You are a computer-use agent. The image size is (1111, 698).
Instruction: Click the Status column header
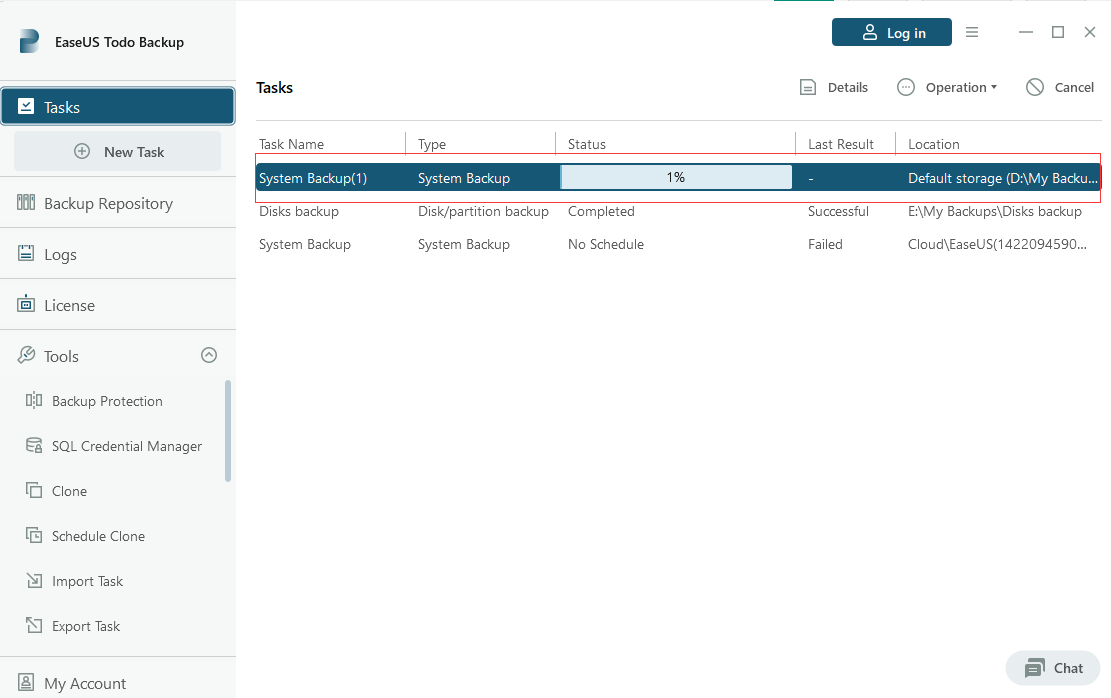587,144
